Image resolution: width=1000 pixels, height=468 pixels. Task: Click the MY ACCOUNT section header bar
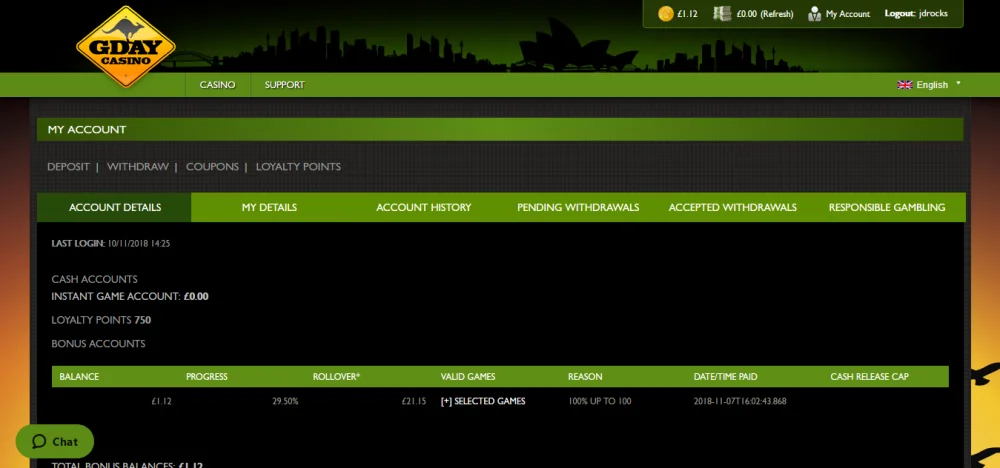(x=500, y=129)
